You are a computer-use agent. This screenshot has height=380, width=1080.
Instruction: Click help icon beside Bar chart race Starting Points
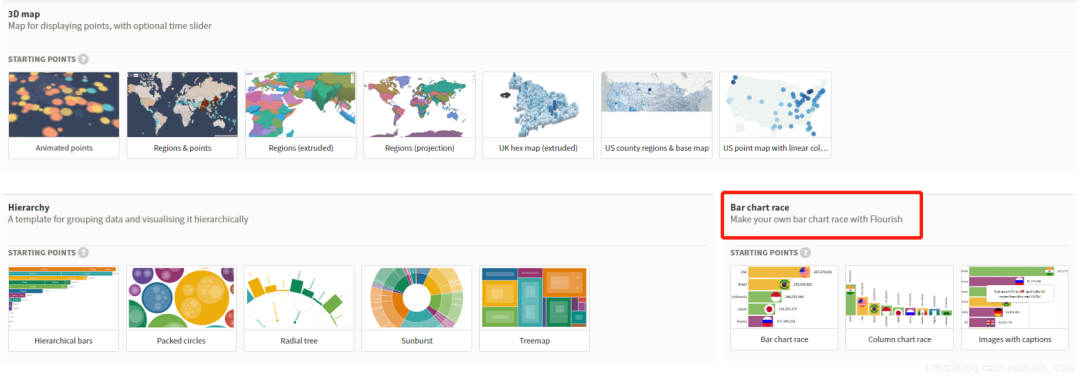[x=806, y=253]
